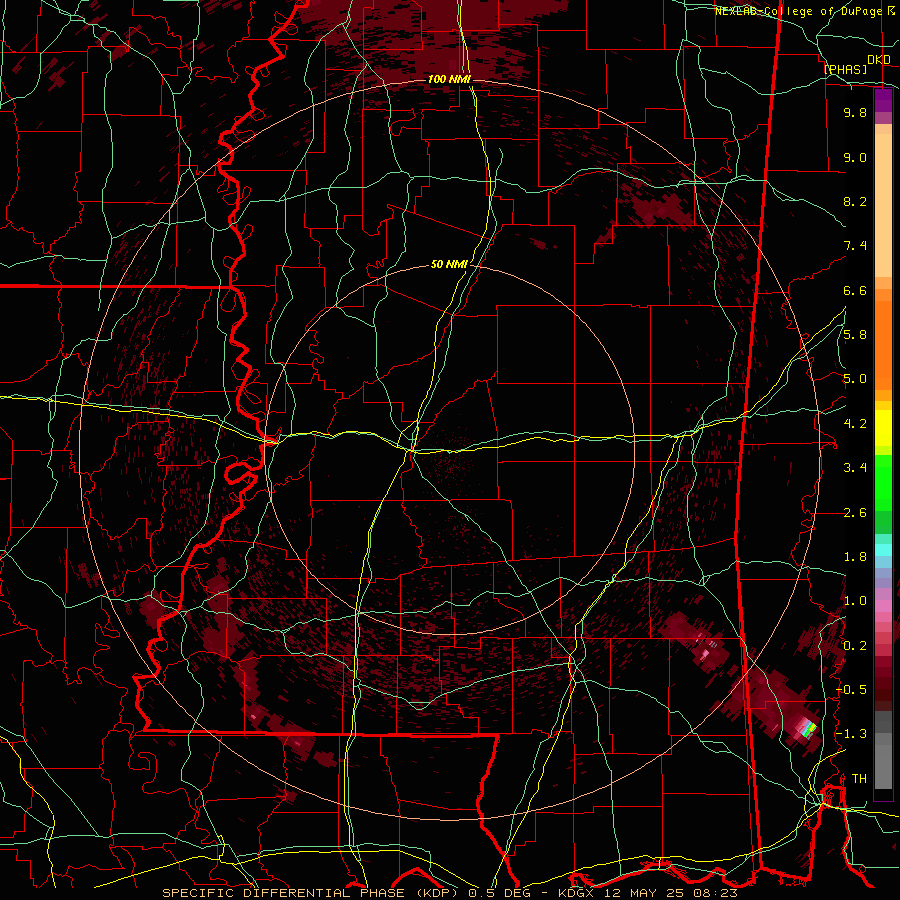Viewport: 900px width, 900px height.
Task: Select the 9.0 value on the legend
Action: coord(855,157)
